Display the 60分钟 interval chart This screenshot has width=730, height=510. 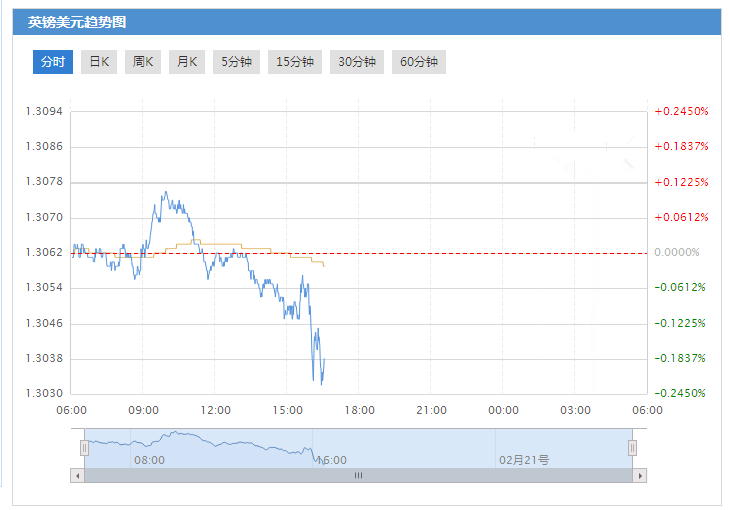coord(419,62)
